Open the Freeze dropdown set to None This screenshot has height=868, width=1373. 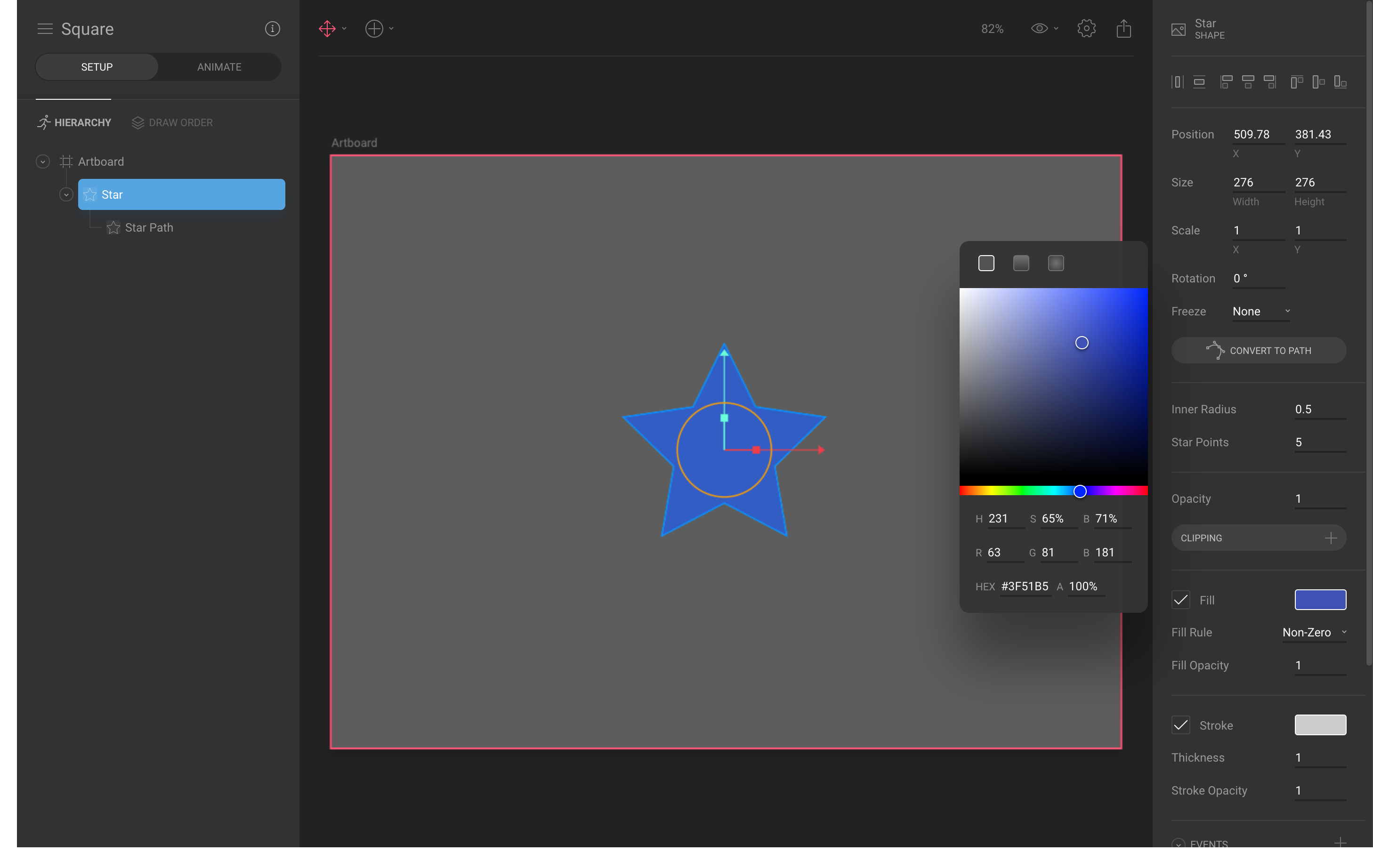pos(1260,311)
